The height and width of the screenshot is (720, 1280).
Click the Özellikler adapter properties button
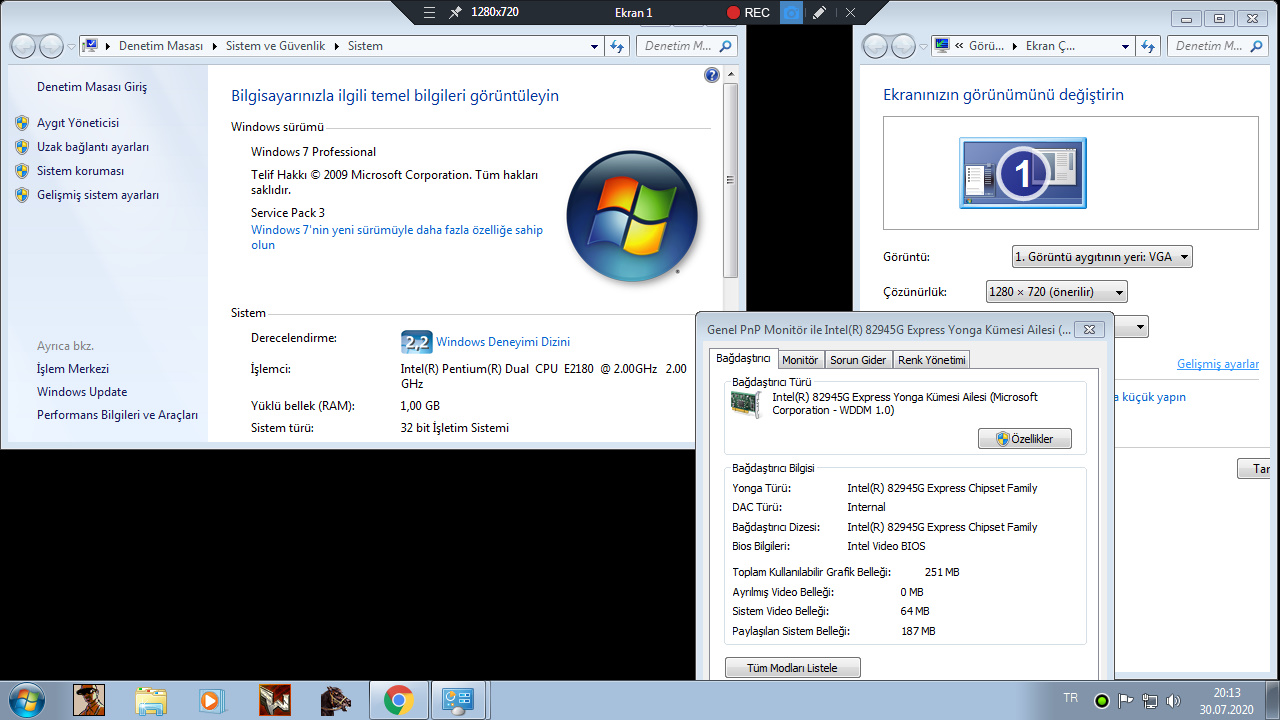click(x=1024, y=439)
